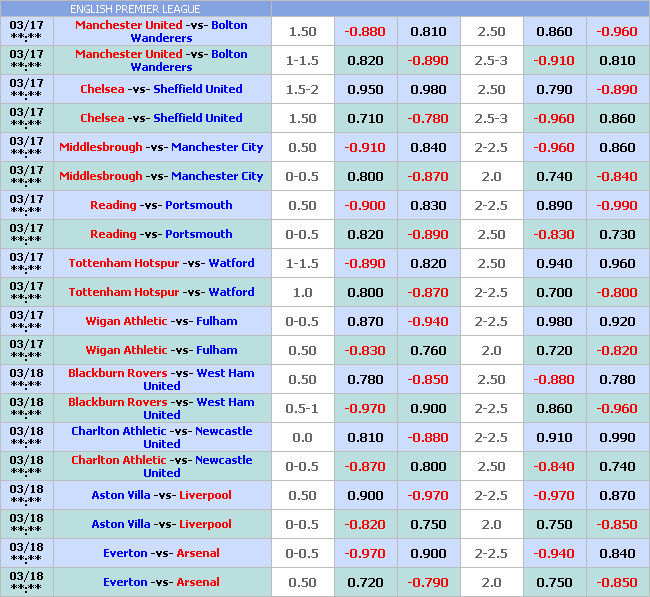Click 0.740 over odds for Middlesbrough match
The image size is (650, 597).
554,176
